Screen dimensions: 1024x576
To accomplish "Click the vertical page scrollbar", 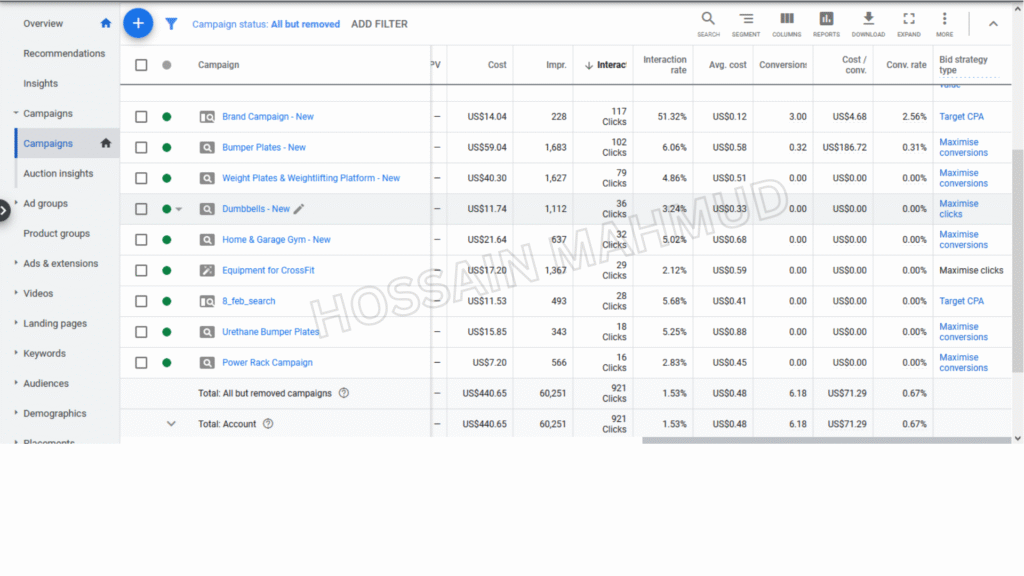I will [x=1017, y=261].
